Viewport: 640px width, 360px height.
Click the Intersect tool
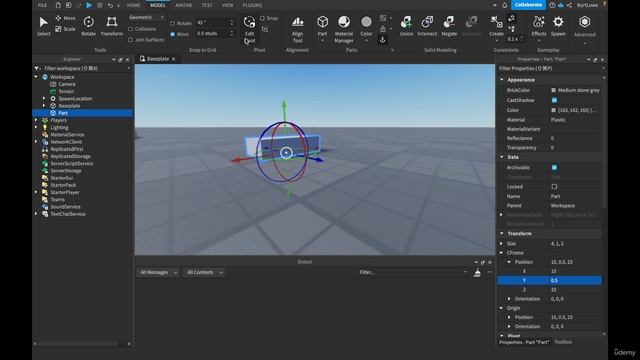coord(427,26)
